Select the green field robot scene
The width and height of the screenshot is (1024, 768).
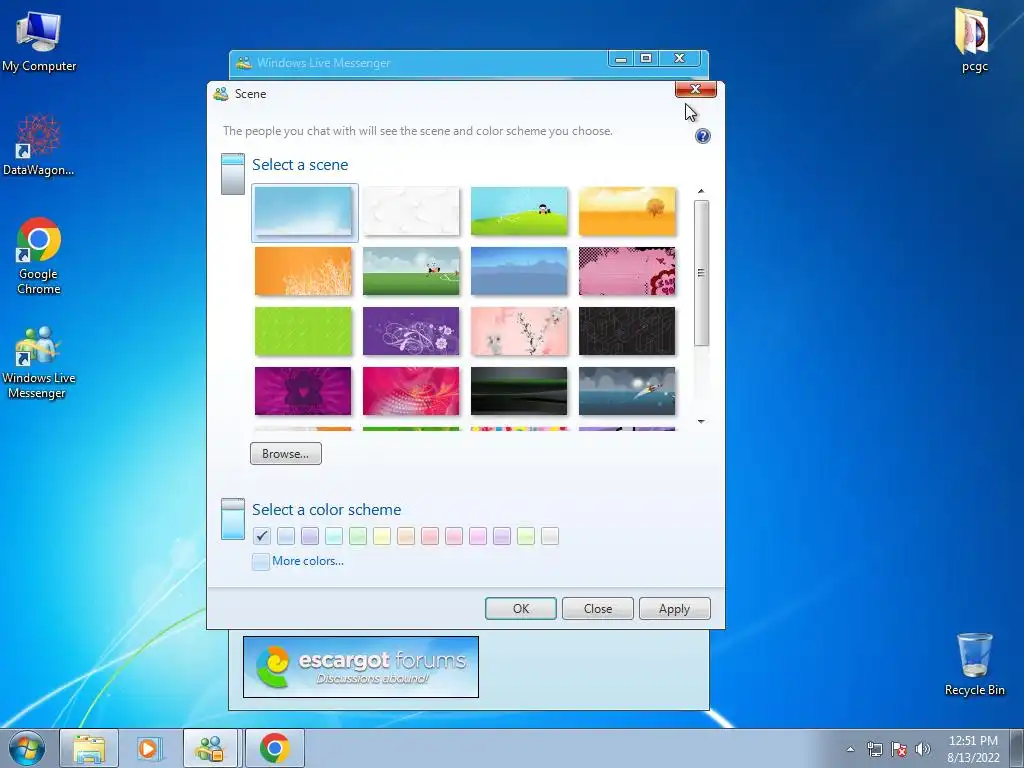tap(411, 271)
